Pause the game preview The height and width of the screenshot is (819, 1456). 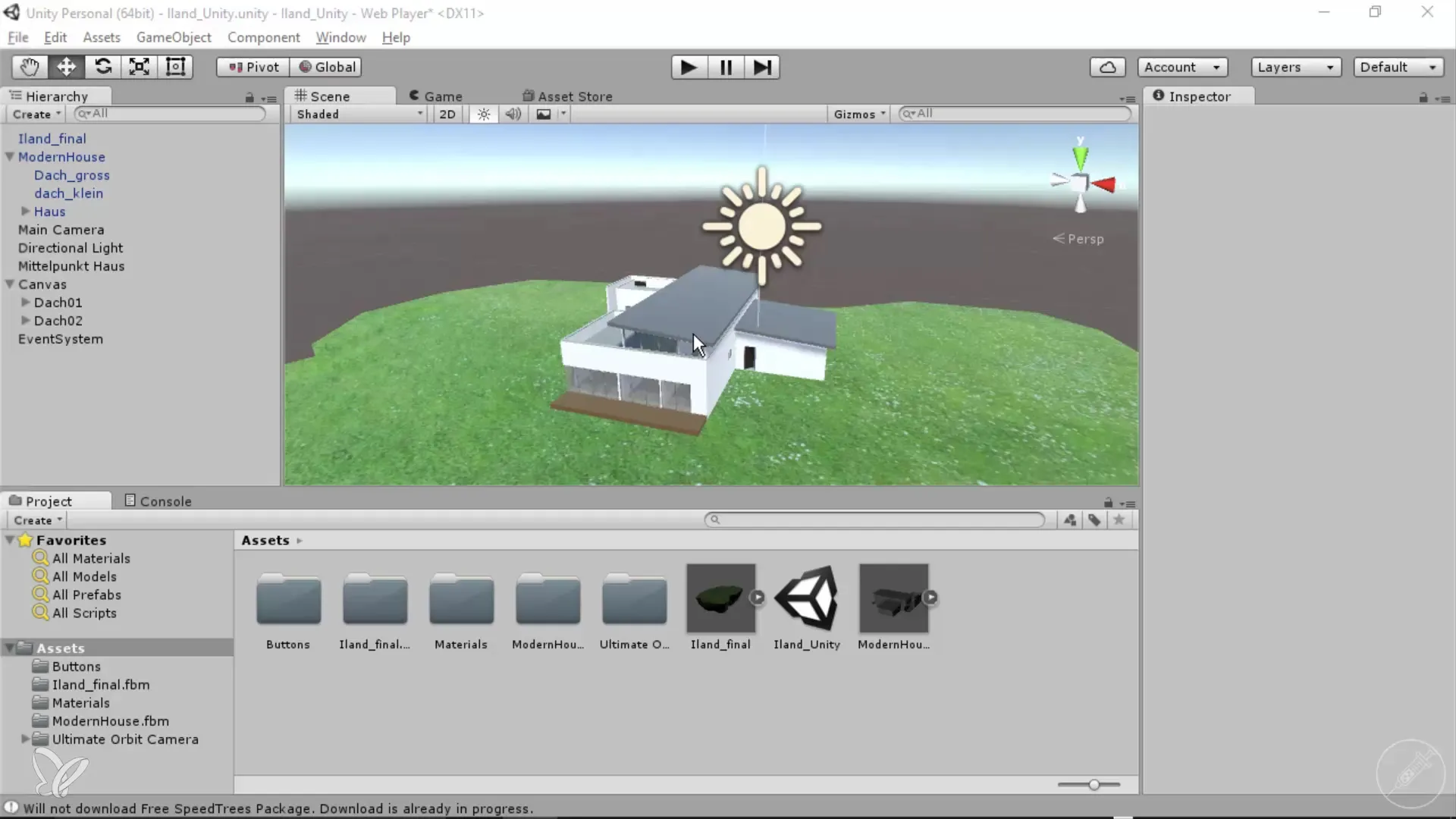726,67
